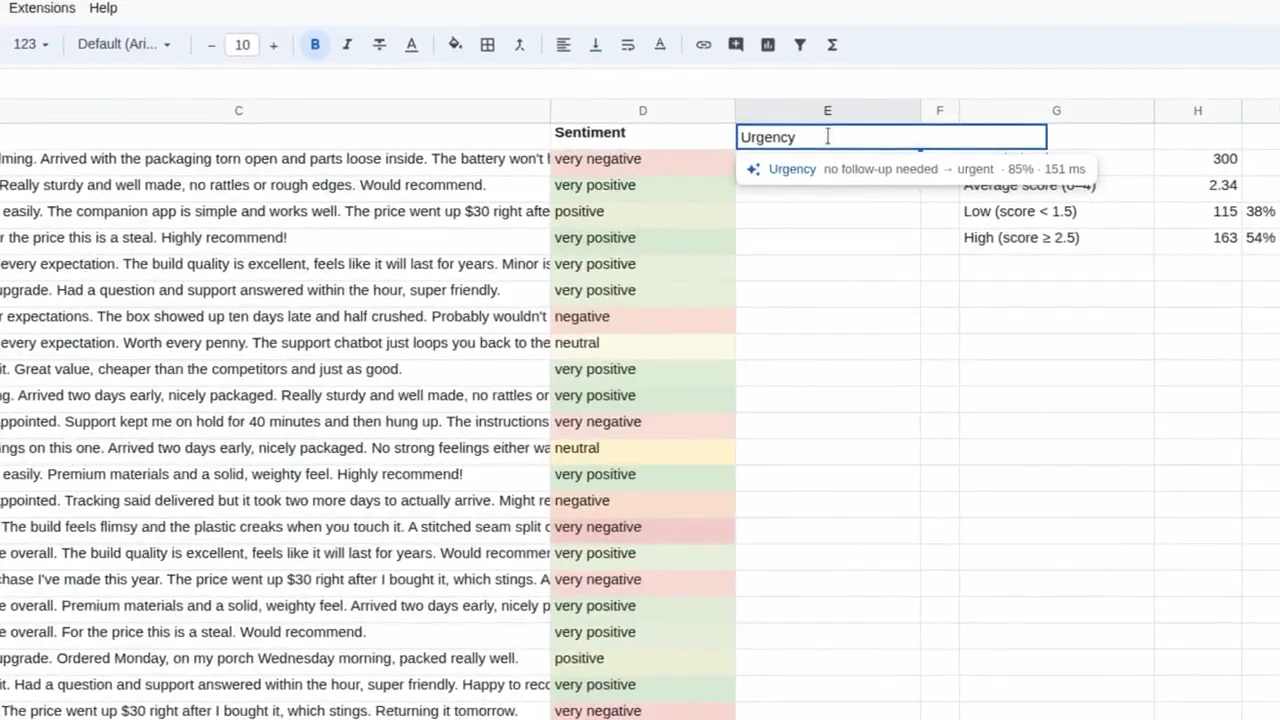Click the font size field
Viewport: 1280px width, 720px height.
pos(242,45)
